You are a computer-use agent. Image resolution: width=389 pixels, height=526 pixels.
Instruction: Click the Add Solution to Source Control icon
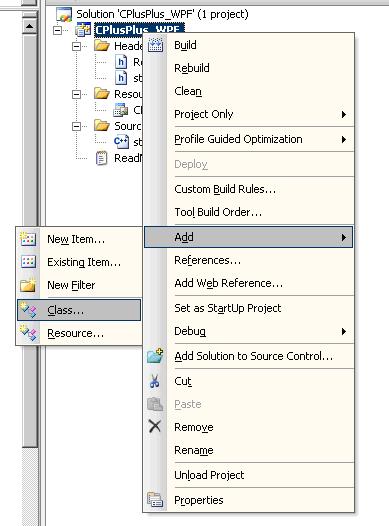click(x=155, y=356)
